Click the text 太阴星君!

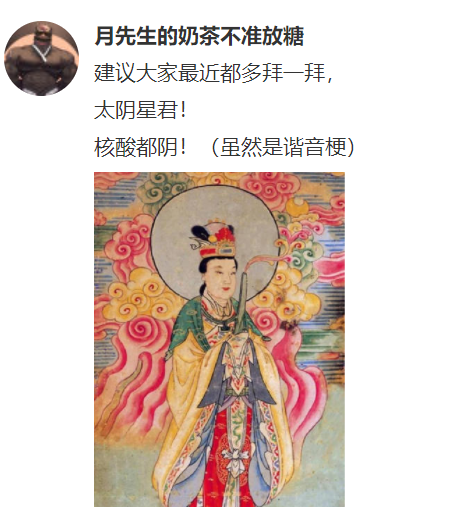coord(139,110)
